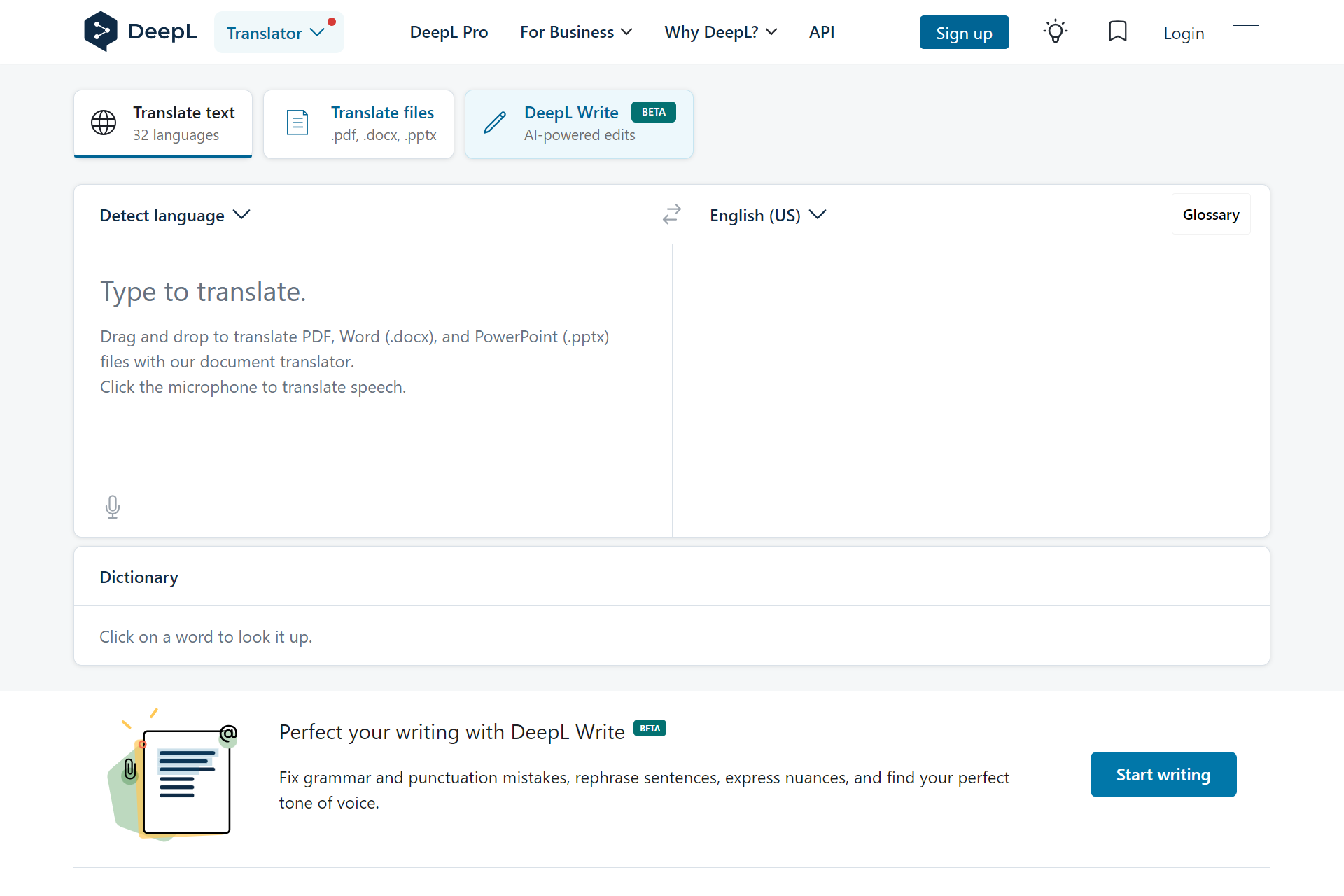Click 'Click on a word to look it up.' text
This screenshot has width=1344, height=896.
(x=206, y=636)
